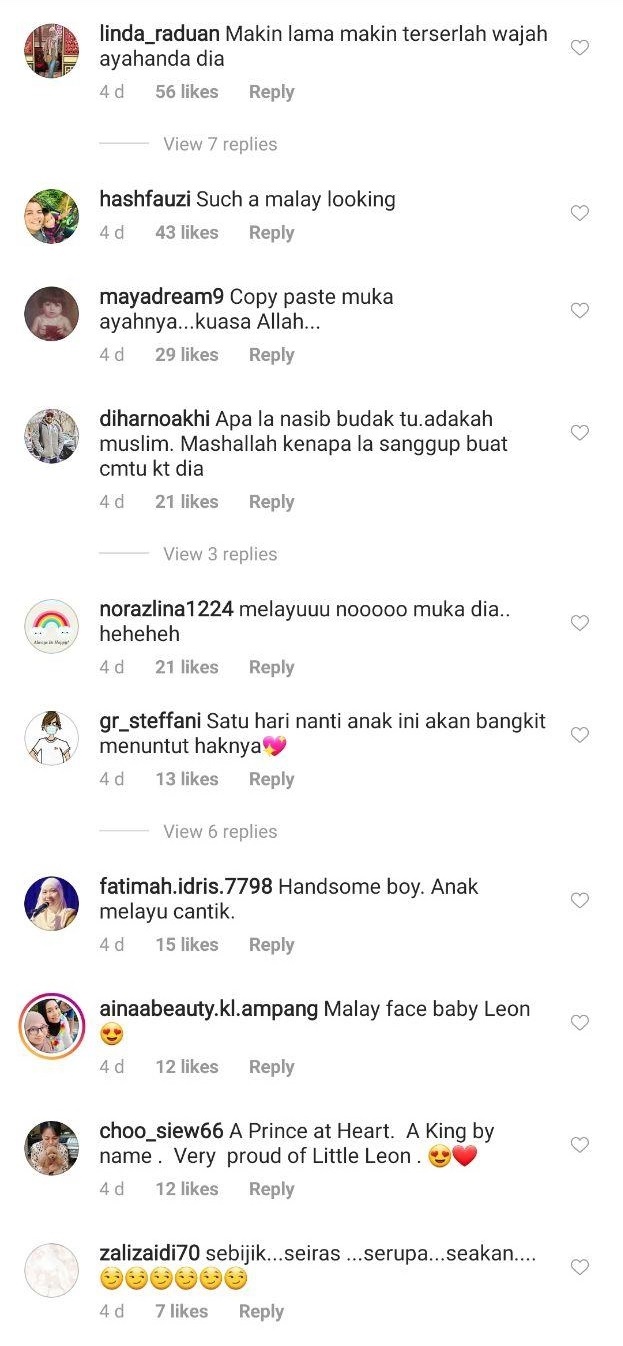Tap the heart beside diharnoakhi's comment
Viewport: 623px width, 1346px height.
coord(579,433)
